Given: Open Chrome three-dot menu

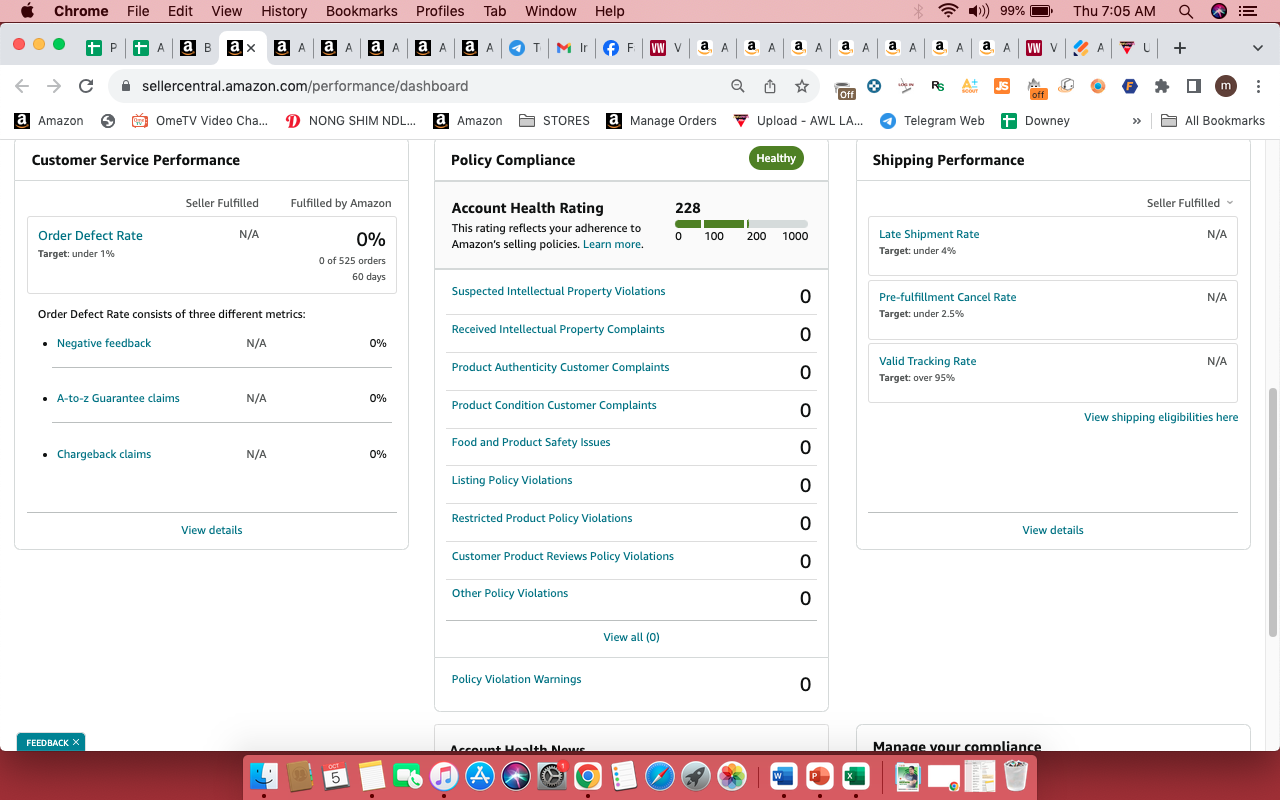Looking at the screenshot, I should [x=1257, y=86].
